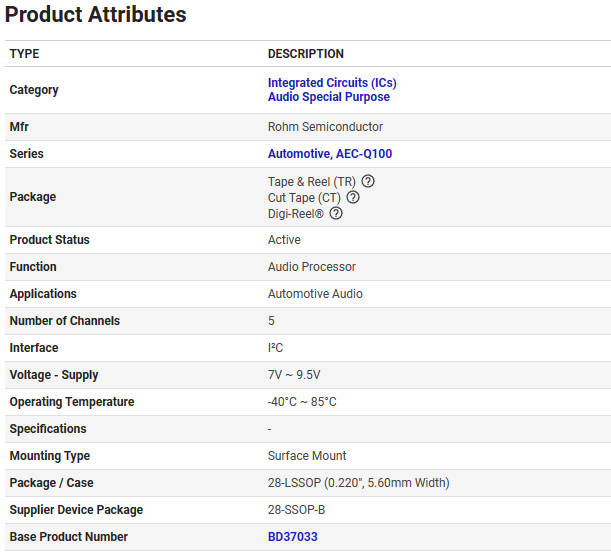Select the Rohm Semiconductor manufacturer text
The width and height of the screenshot is (611, 556).
[325, 127]
